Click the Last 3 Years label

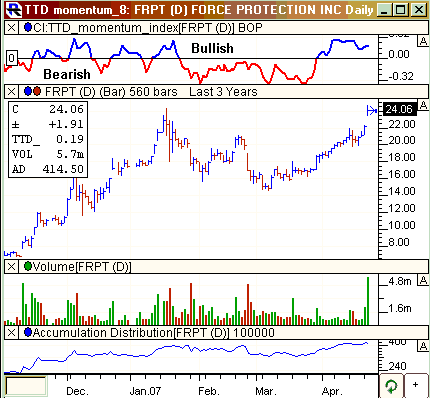223,91
